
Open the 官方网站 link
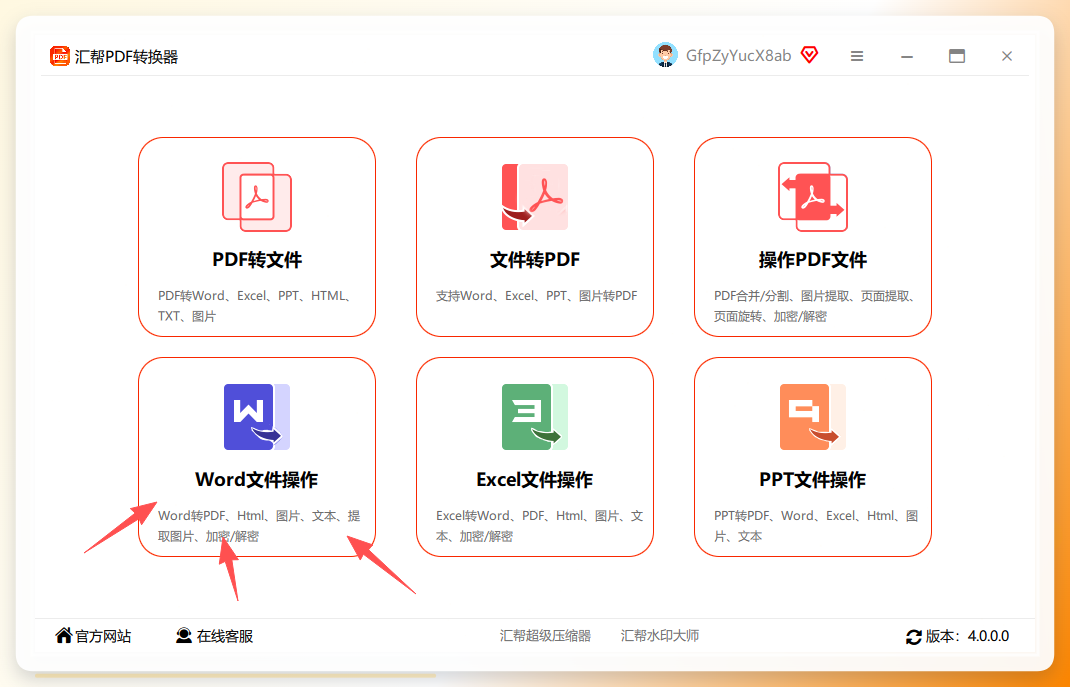click(x=102, y=636)
